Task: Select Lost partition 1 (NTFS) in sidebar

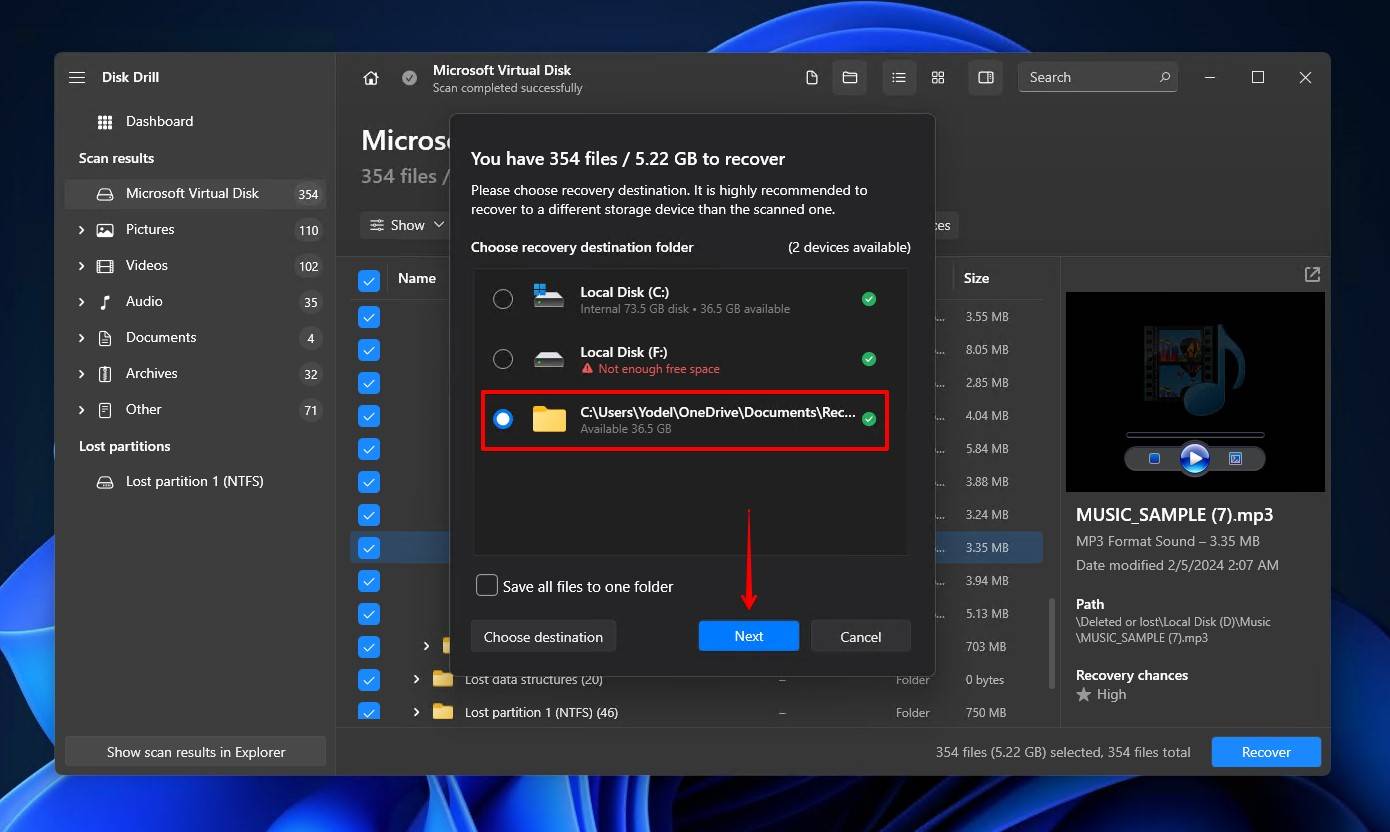Action: click(195, 482)
